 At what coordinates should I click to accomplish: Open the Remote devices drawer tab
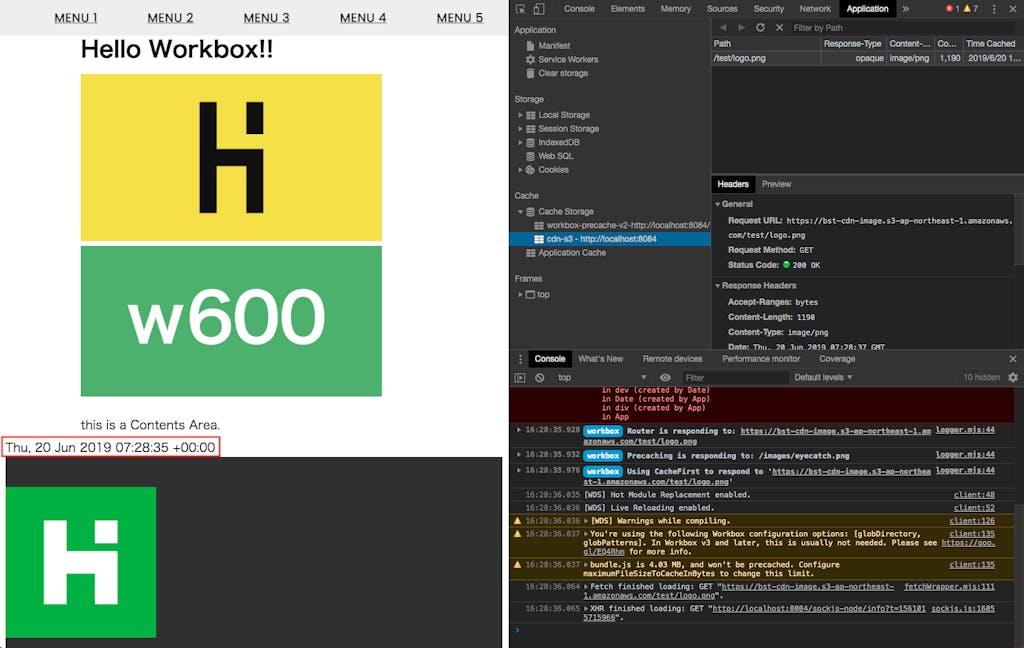[x=672, y=359]
